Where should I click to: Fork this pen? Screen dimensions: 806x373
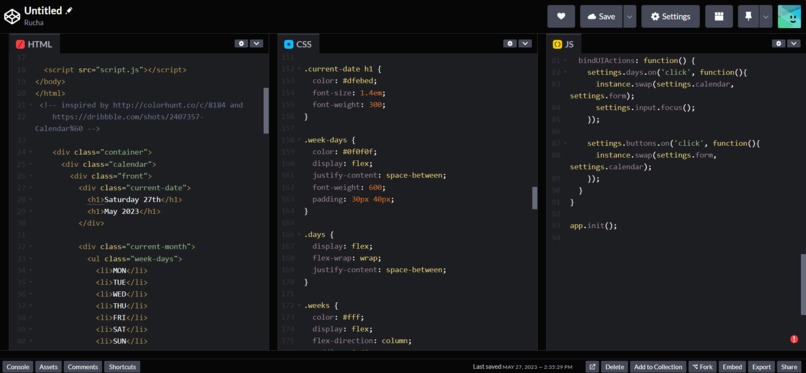tap(702, 367)
